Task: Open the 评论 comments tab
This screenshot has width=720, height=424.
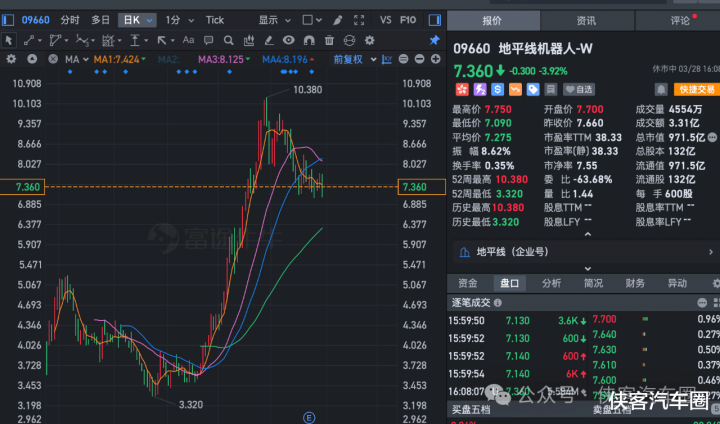Action: point(680,21)
